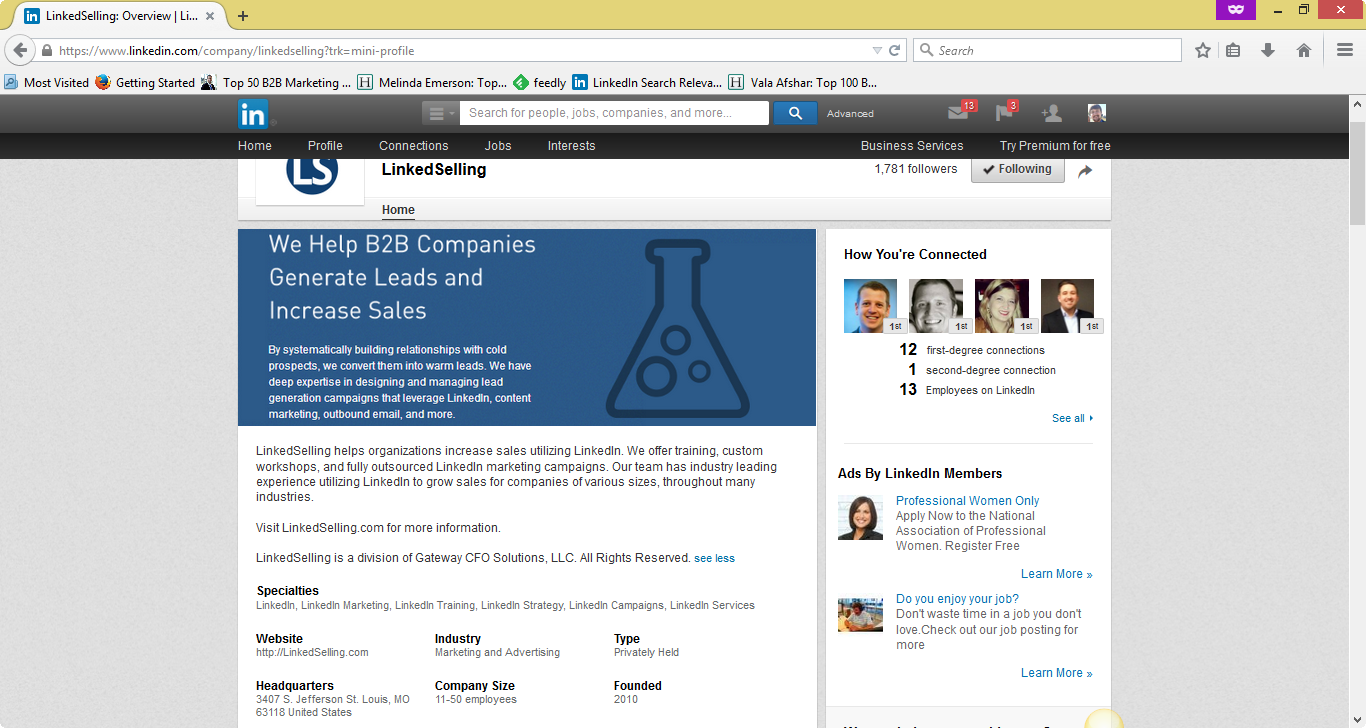This screenshot has width=1366, height=728.
Task: Click the add connections person icon
Action: tap(1051, 113)
